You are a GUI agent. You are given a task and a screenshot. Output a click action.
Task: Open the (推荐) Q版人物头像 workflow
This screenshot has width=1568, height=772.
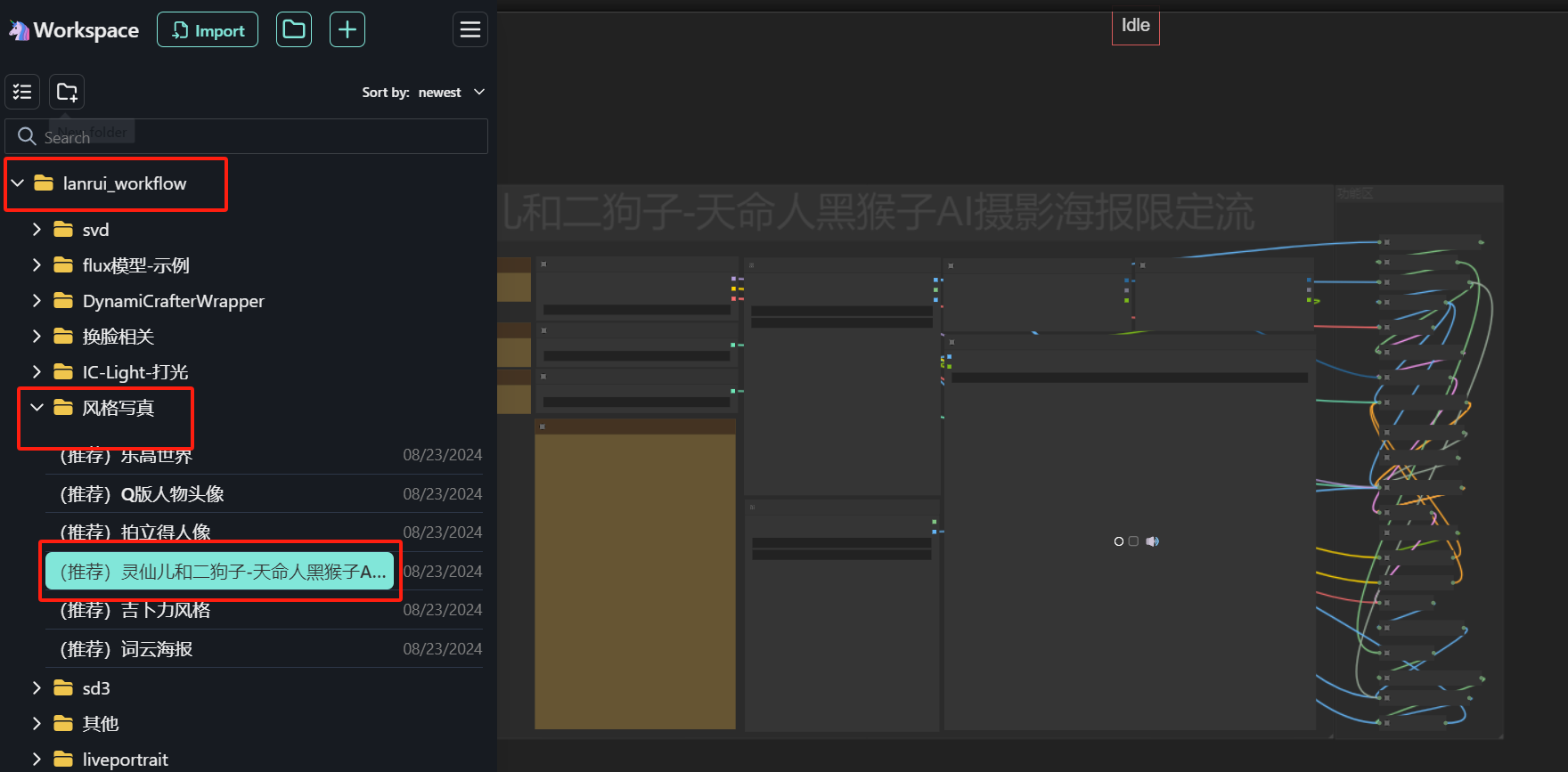(264, 494)
